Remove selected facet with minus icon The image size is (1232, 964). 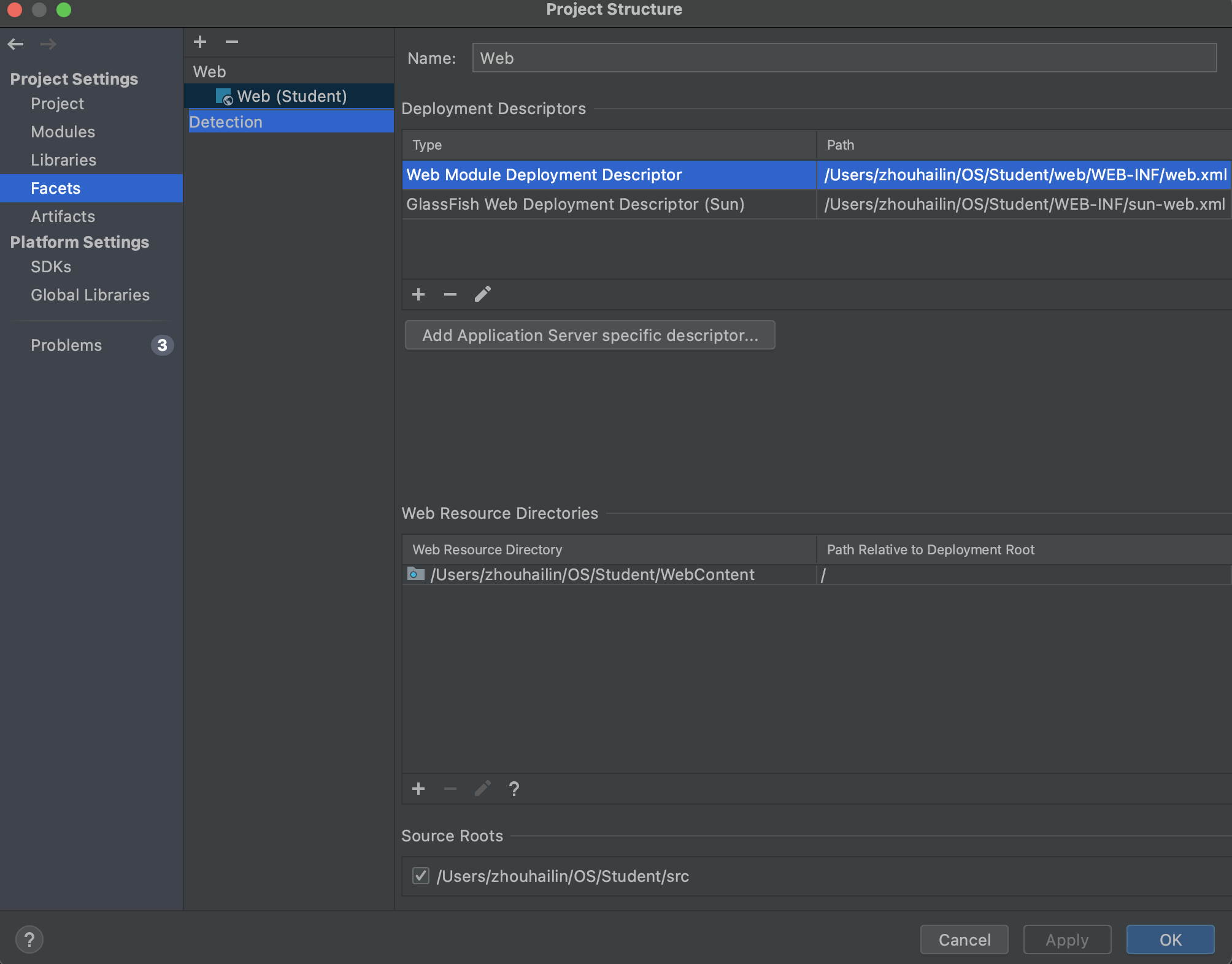231,42
